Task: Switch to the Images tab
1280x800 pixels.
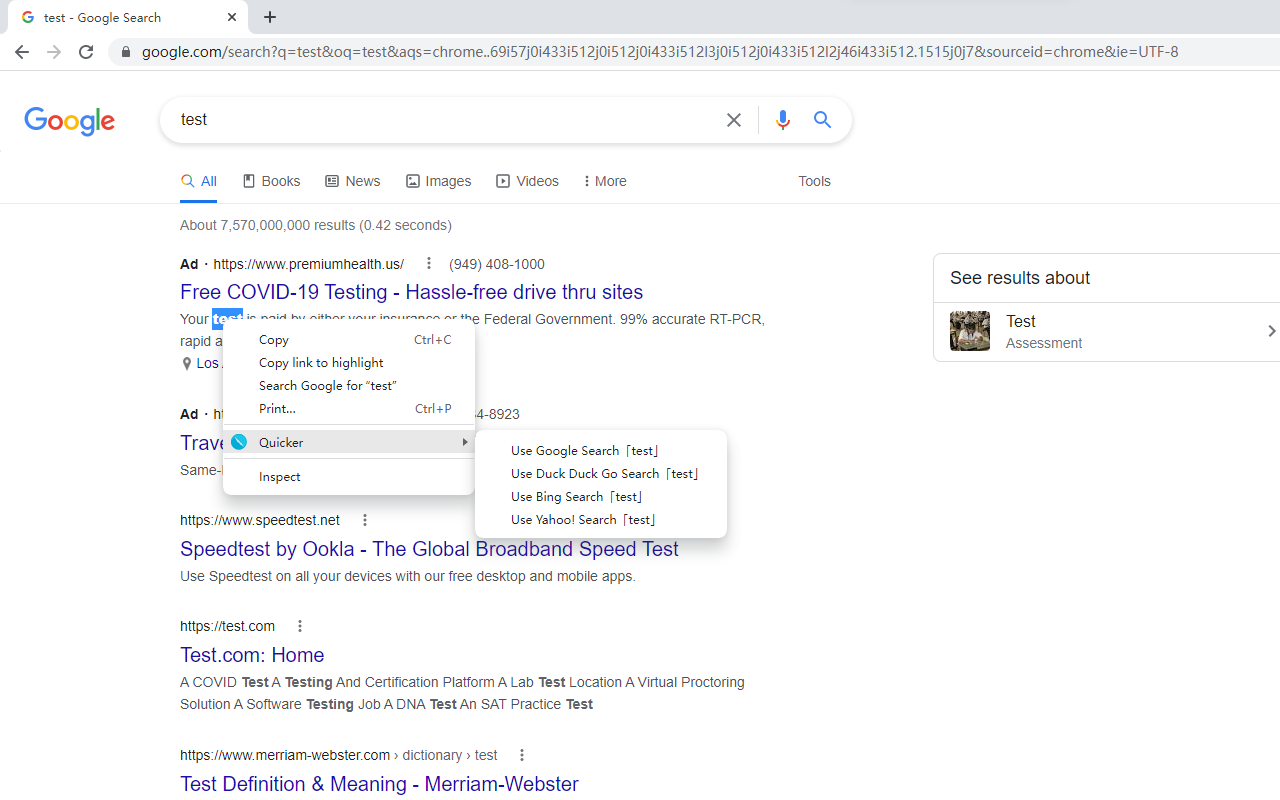Action: pos(438,181)
